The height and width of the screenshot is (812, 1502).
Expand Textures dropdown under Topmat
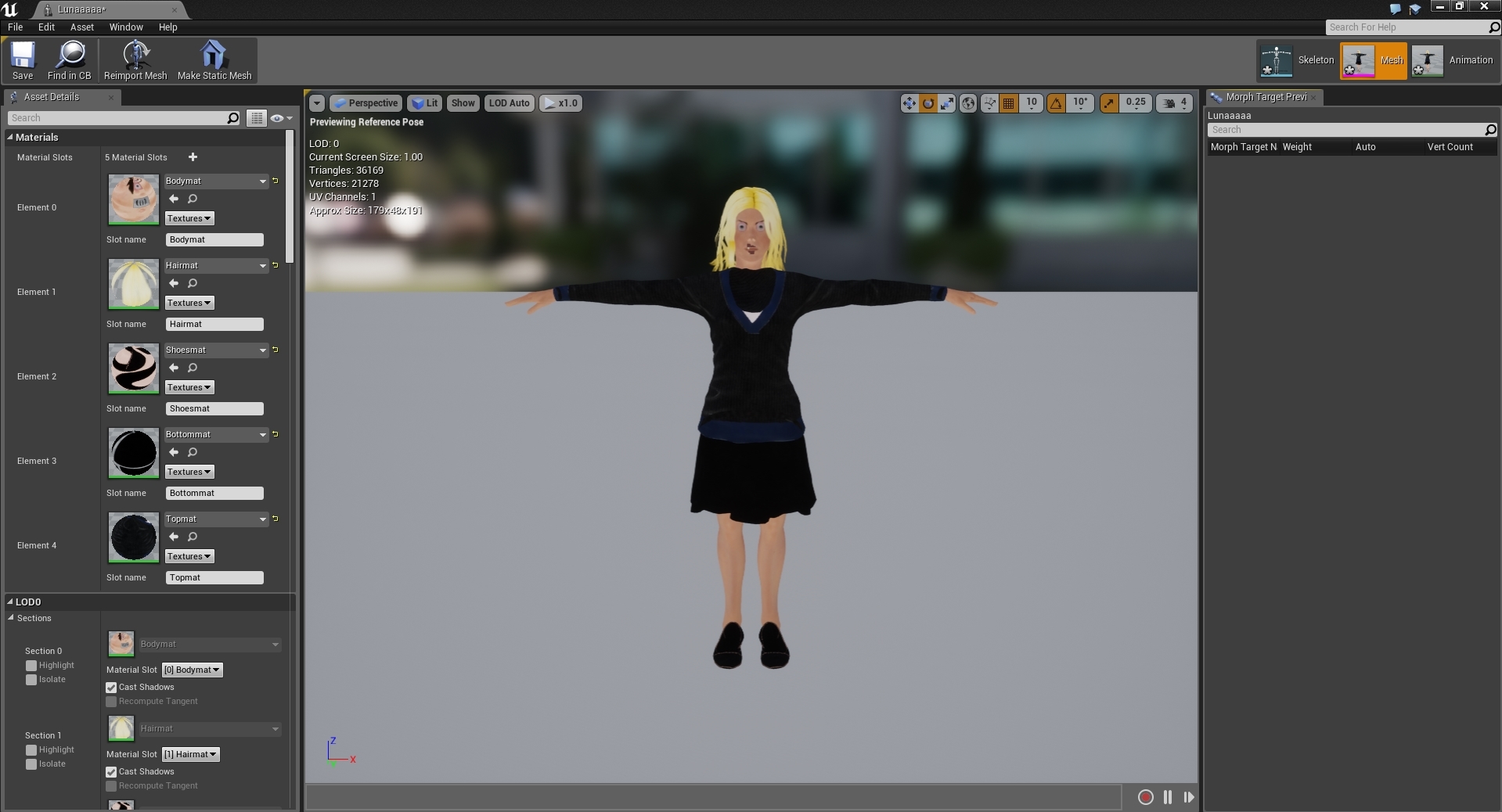[189, 556]
